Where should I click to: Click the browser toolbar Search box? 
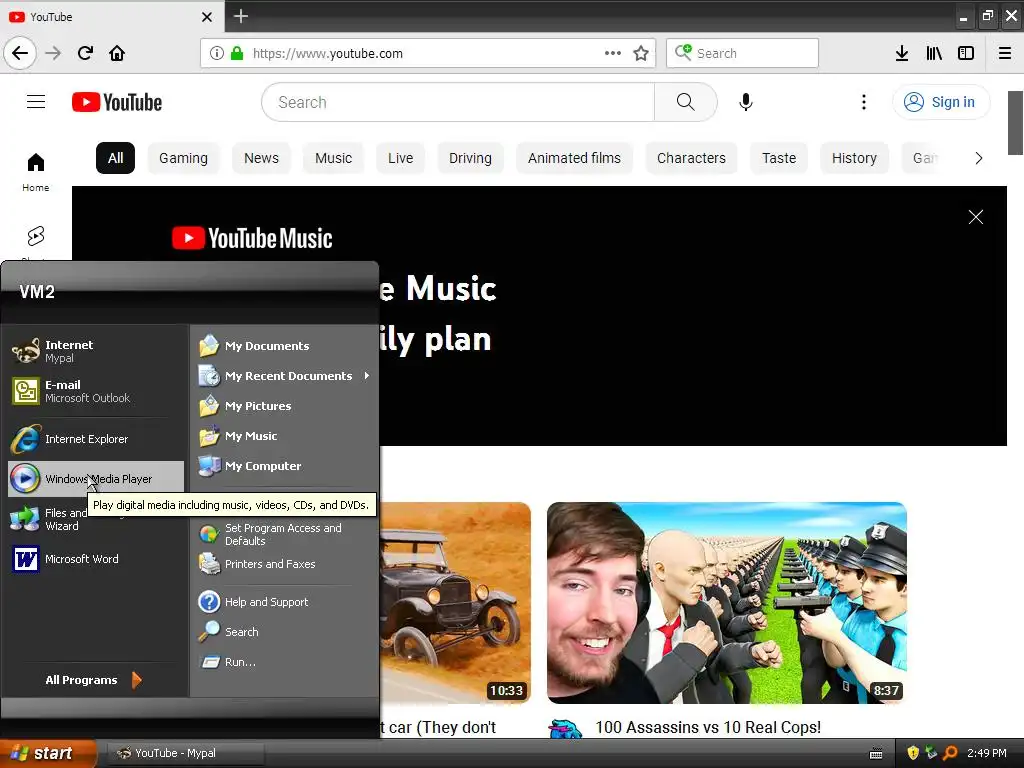point(743,53)
